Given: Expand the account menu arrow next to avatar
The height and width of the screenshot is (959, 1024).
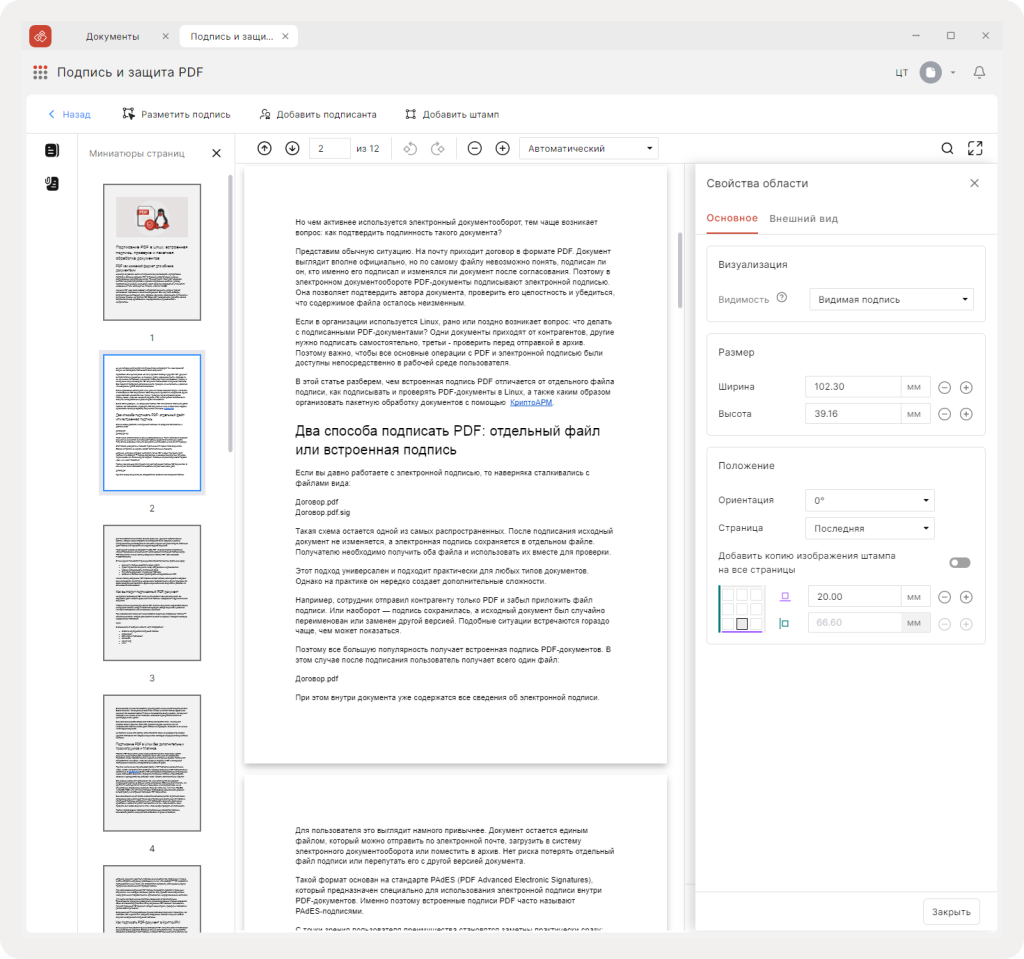Looking at the screenshot, I should pos(953,73).
